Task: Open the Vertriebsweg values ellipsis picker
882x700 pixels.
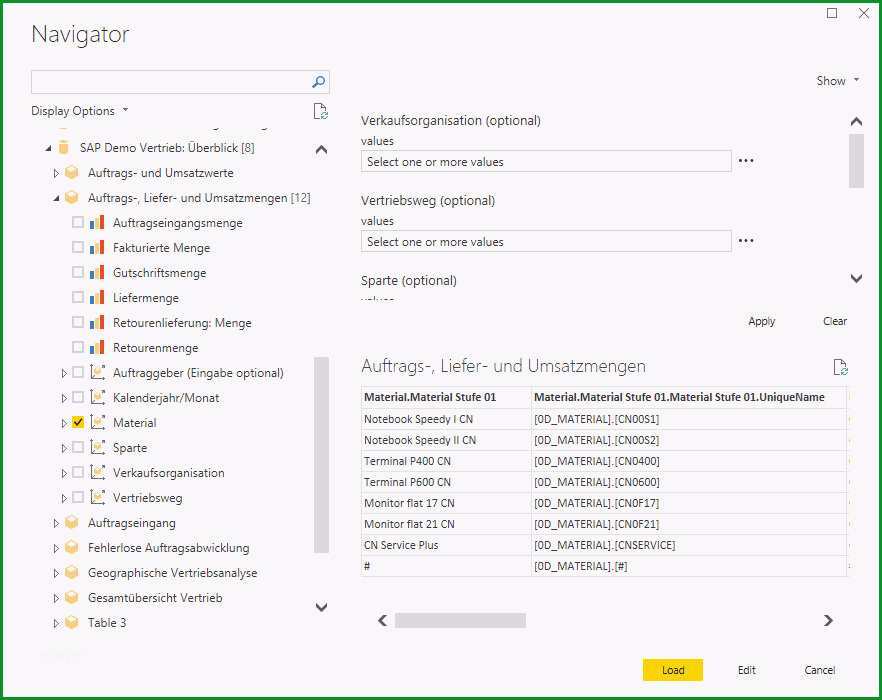Action: (746, 241)
